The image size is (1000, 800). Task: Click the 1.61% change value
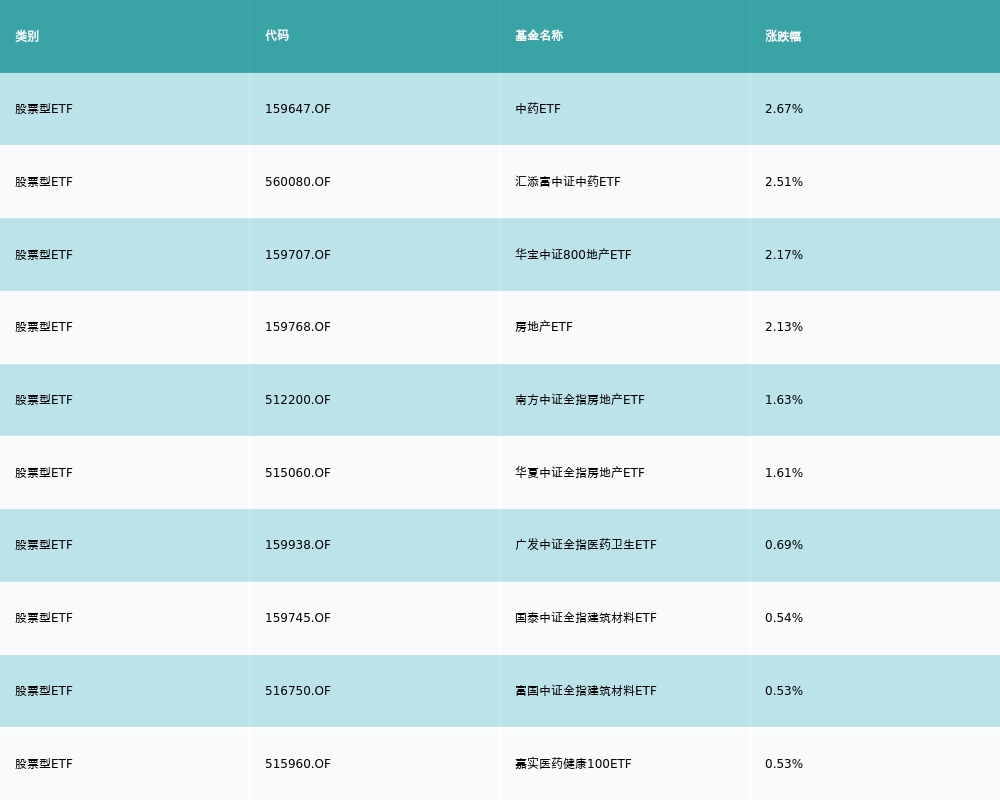[x=784, y=473]
